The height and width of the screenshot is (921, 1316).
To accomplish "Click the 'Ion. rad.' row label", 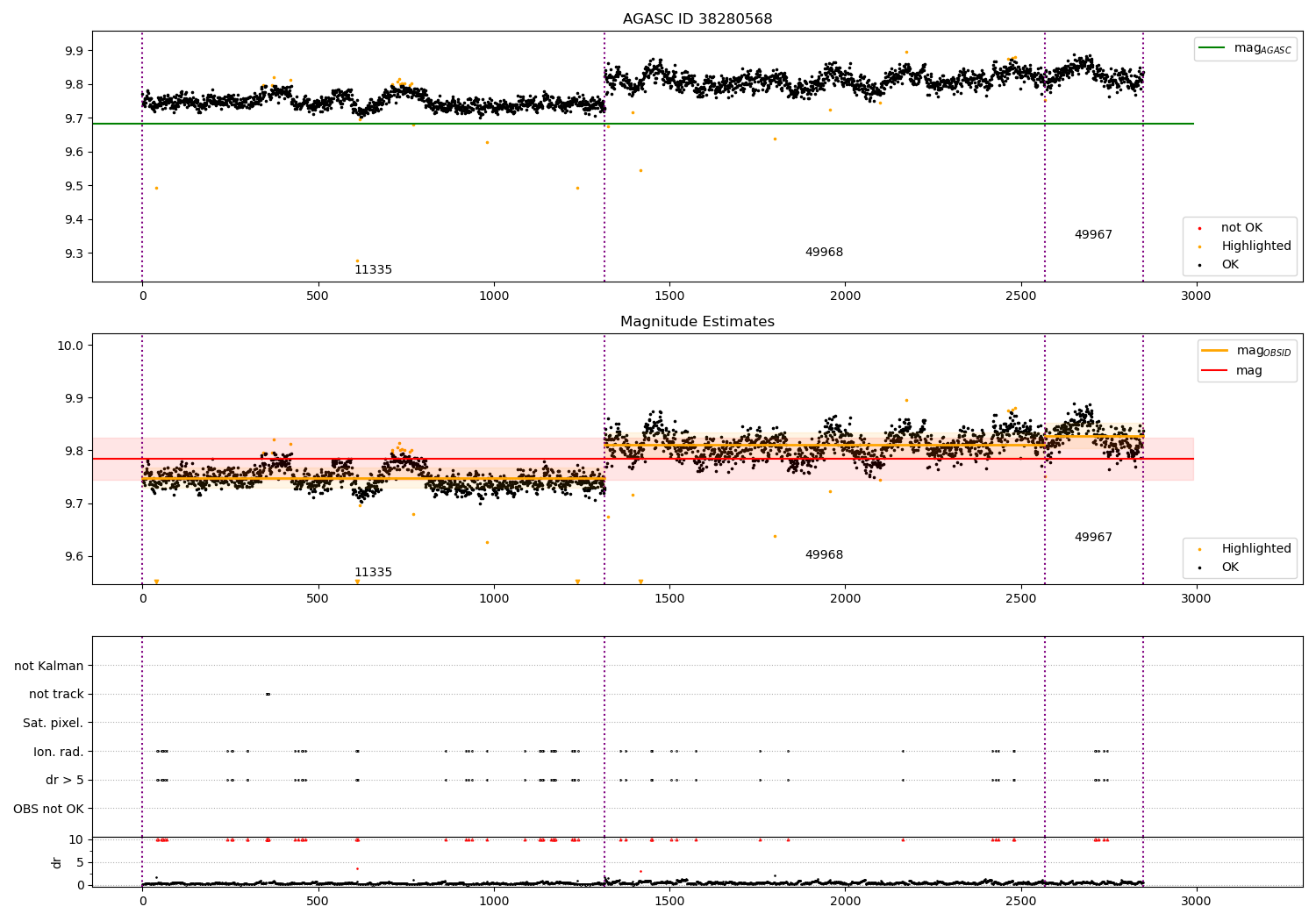I will [x=59, y=752].
